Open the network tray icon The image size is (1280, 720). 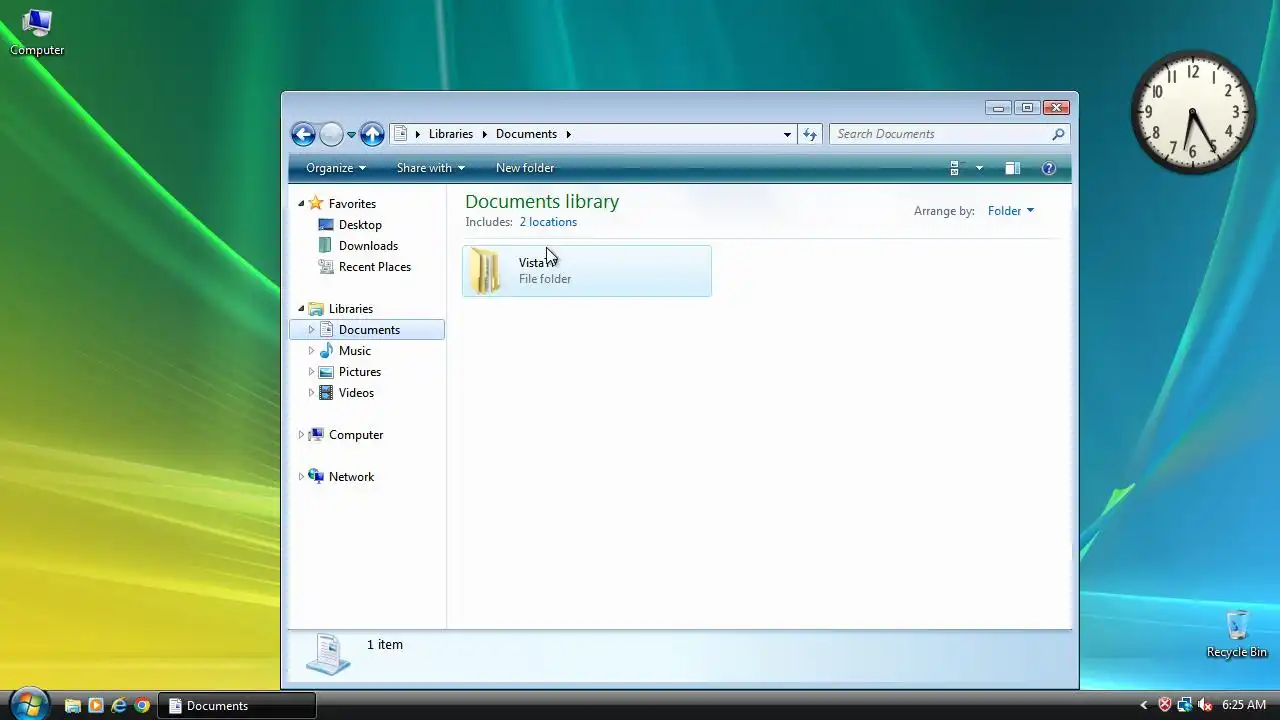[1185, 706]
